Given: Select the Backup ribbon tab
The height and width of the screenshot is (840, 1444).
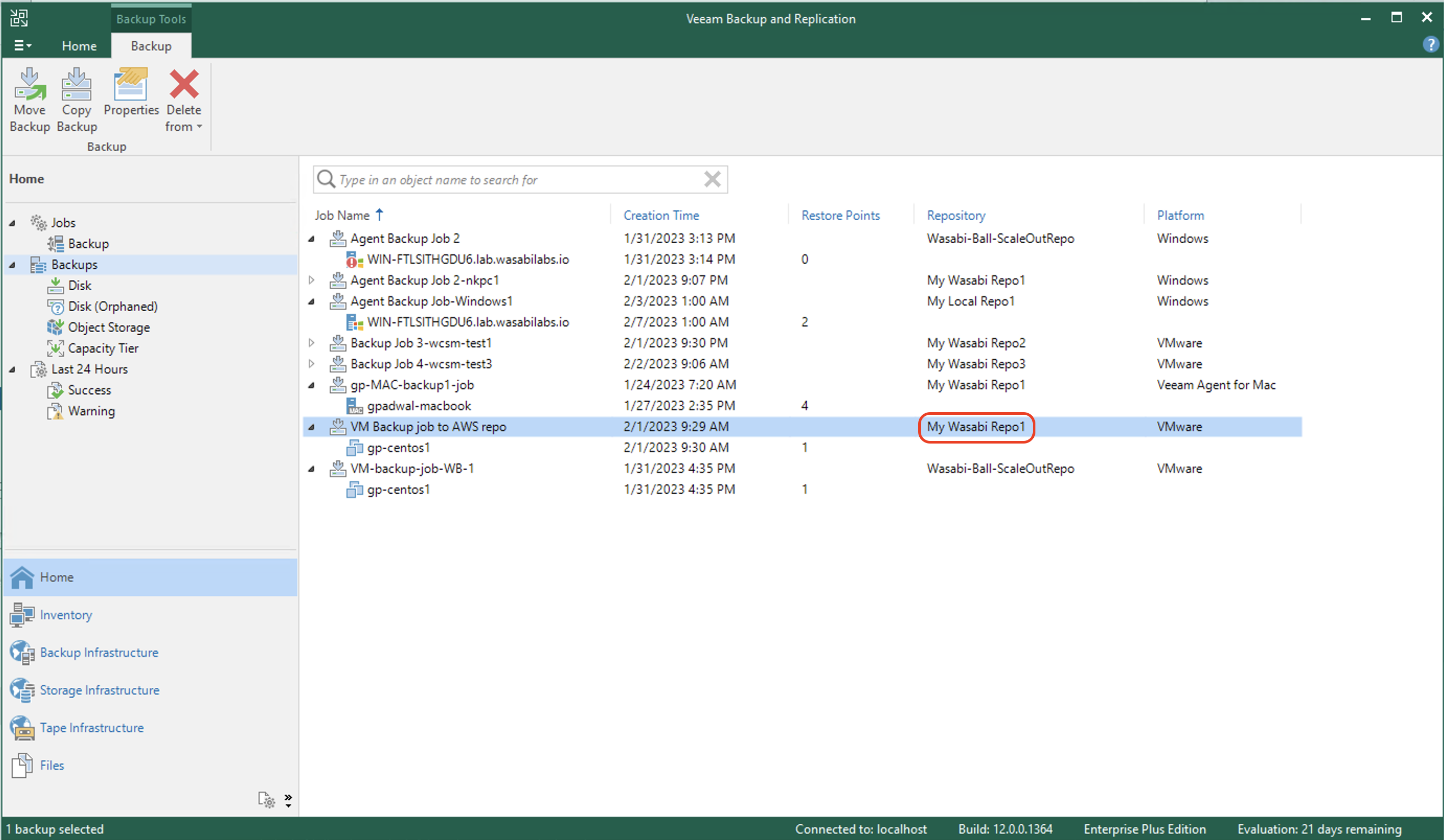Looking at the screenshot, I should pos(151,46).
